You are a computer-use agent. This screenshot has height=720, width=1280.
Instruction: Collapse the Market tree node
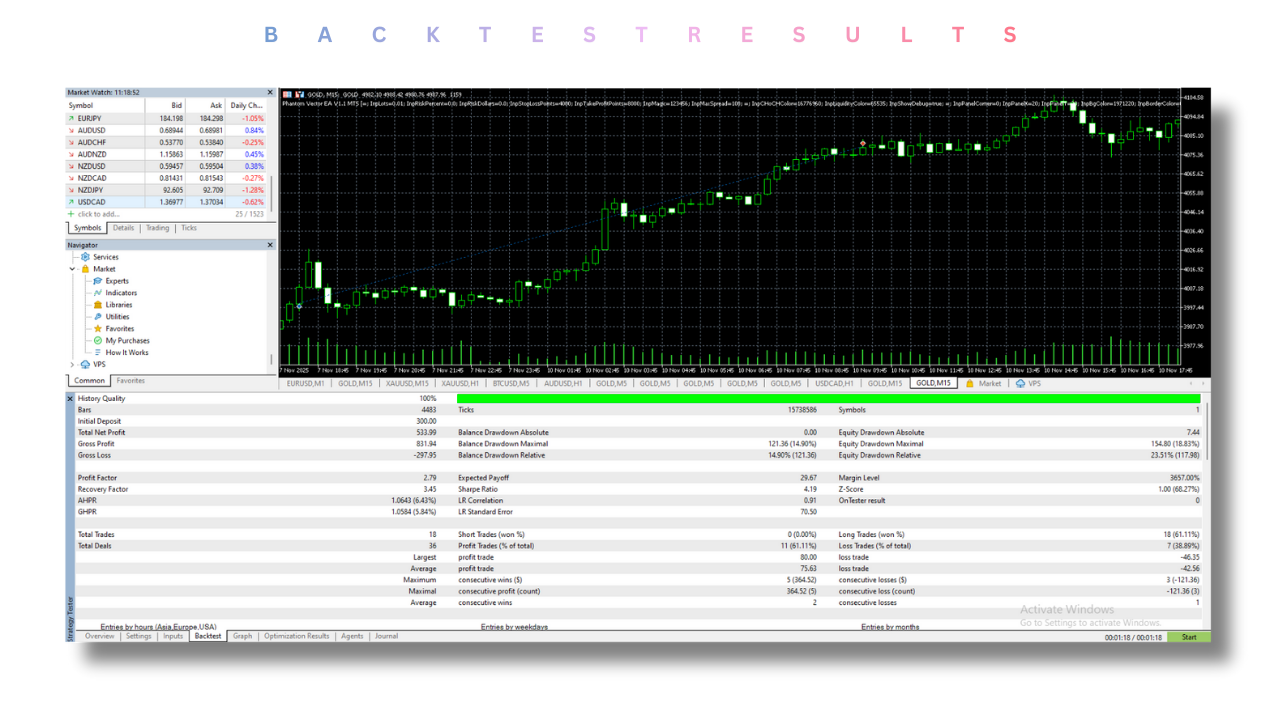coord(72,269)
